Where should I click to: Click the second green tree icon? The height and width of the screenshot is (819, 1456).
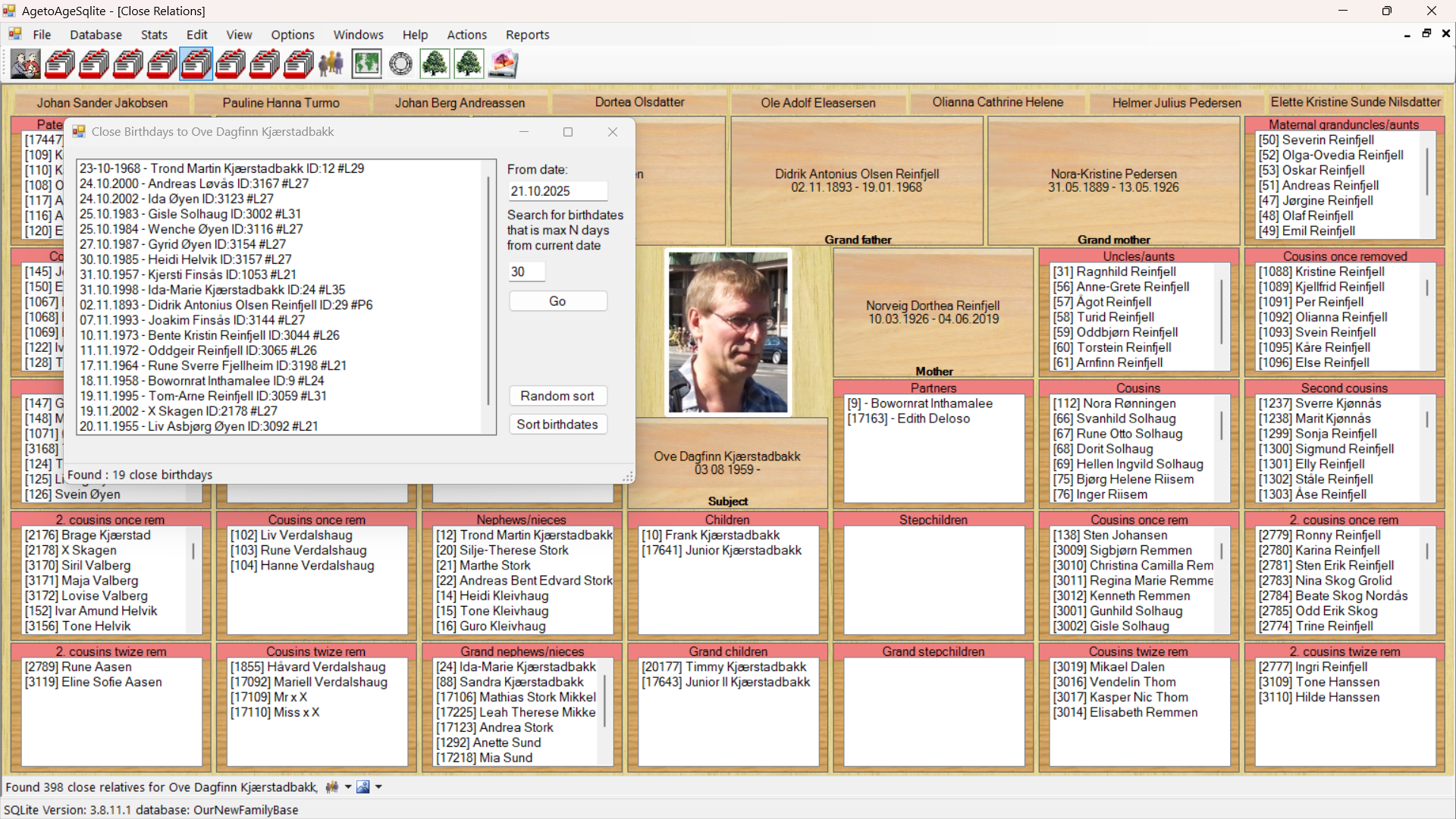coord(469,64)
